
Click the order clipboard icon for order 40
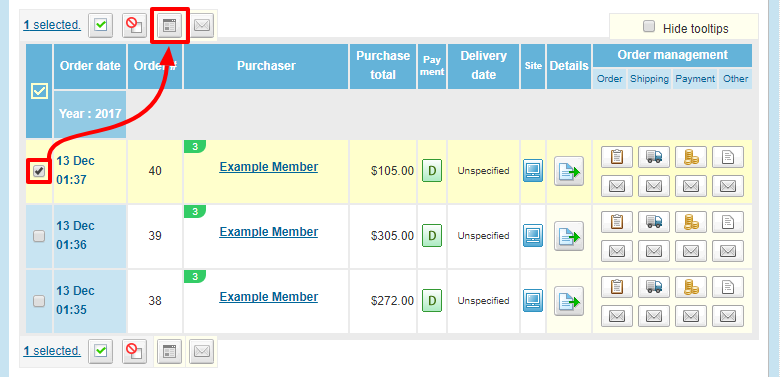pyautogui.click(x=617, y=157)
